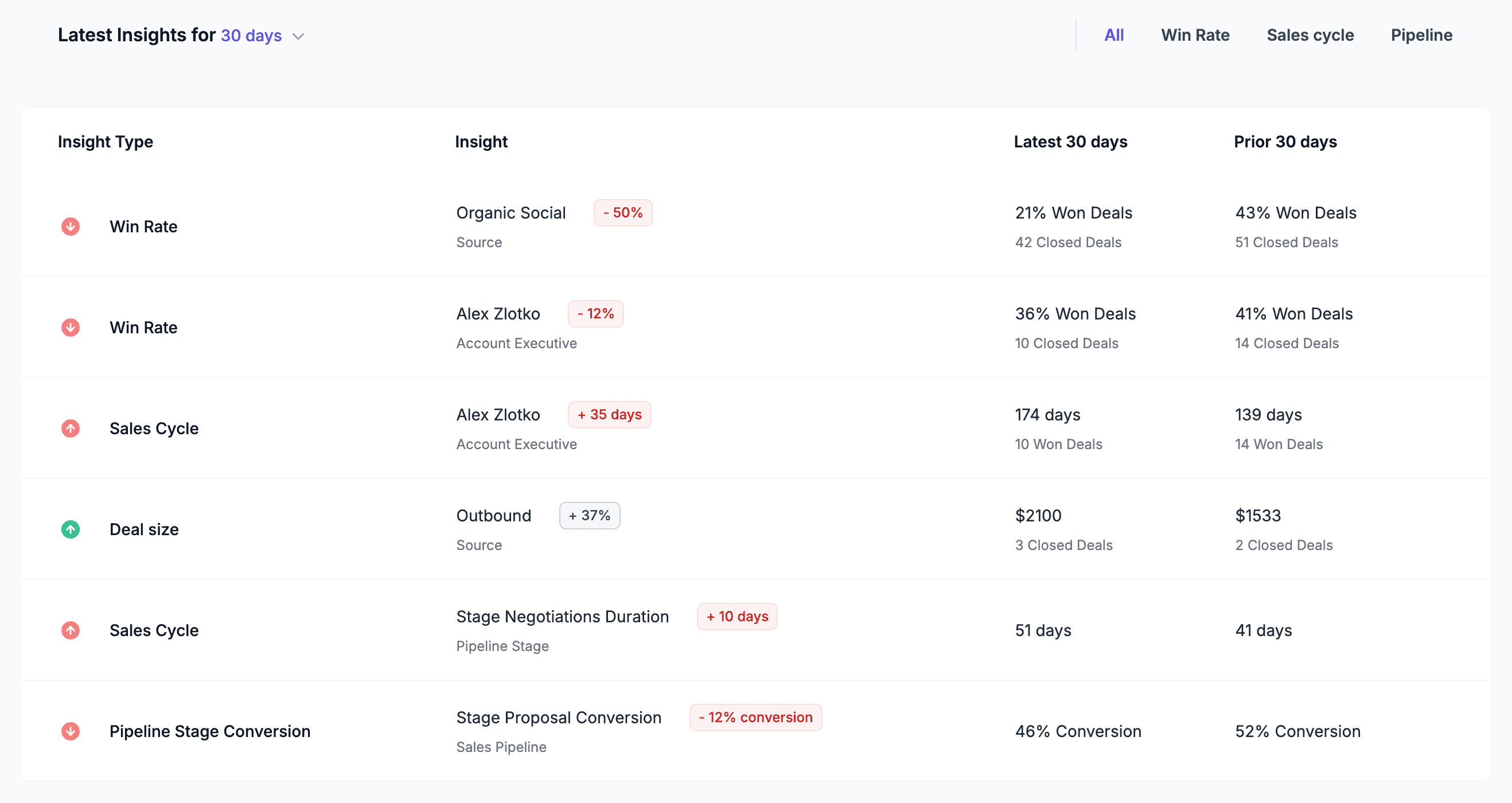The width and height of the screenshot is (1512, 803).
Task: Select the +37% Outbound badge
Action: click(x=589, y=516)
